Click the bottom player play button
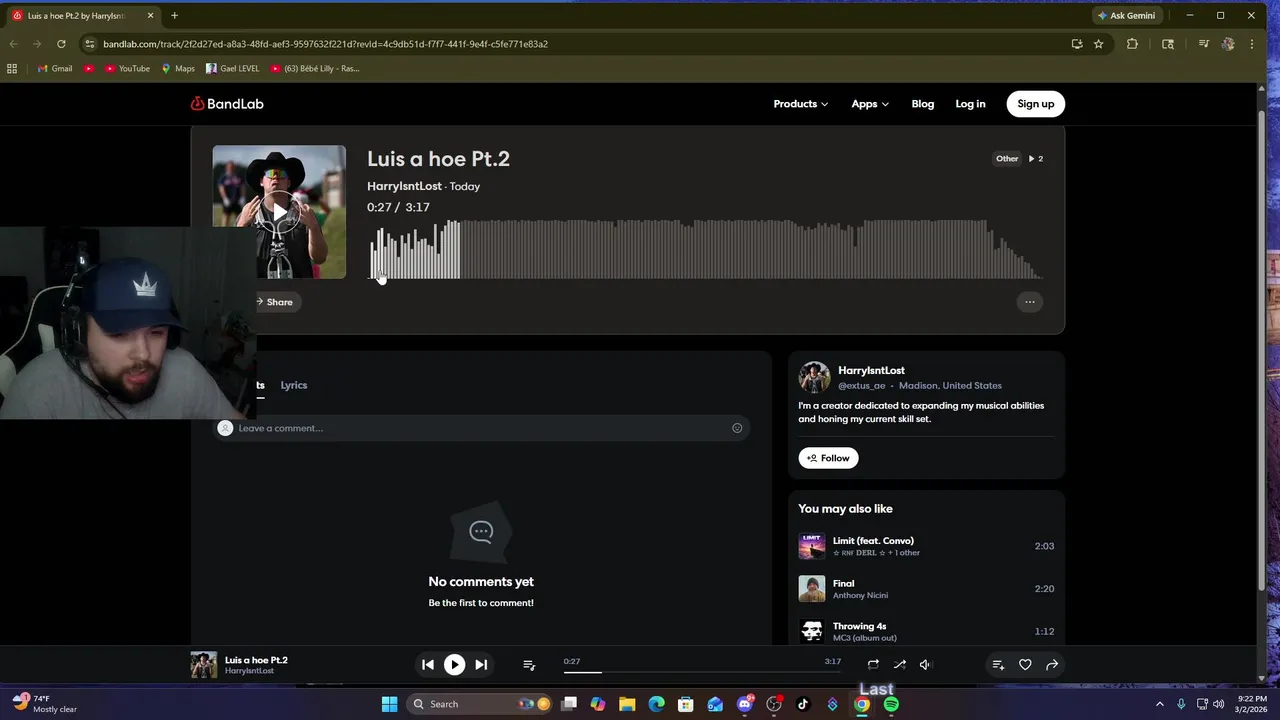 coord(454,664)
